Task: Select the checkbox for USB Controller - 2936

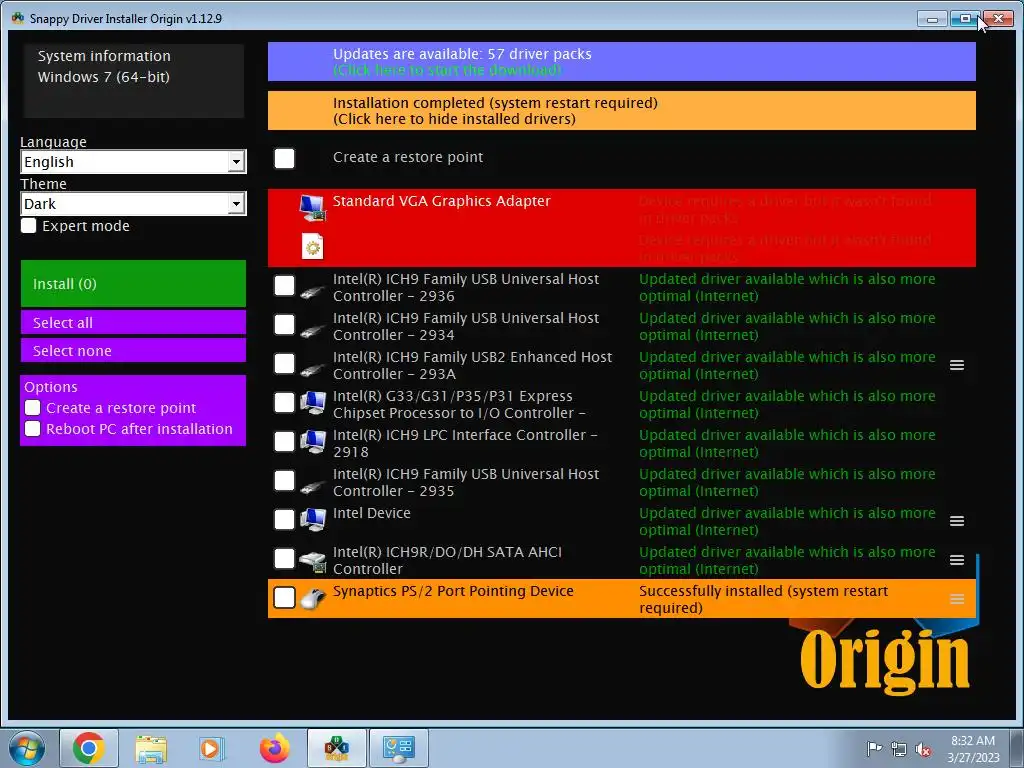Action: click(x=285, y=285)
